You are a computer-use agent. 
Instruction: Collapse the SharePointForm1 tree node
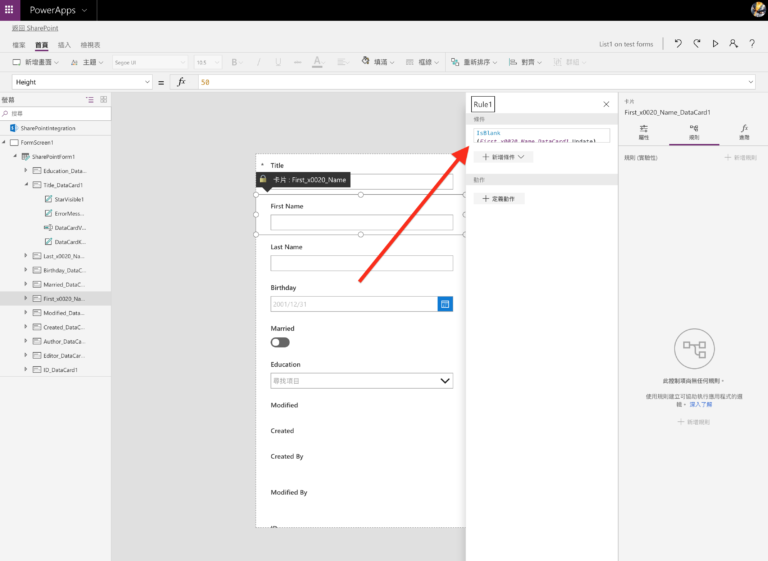[15, 156]
